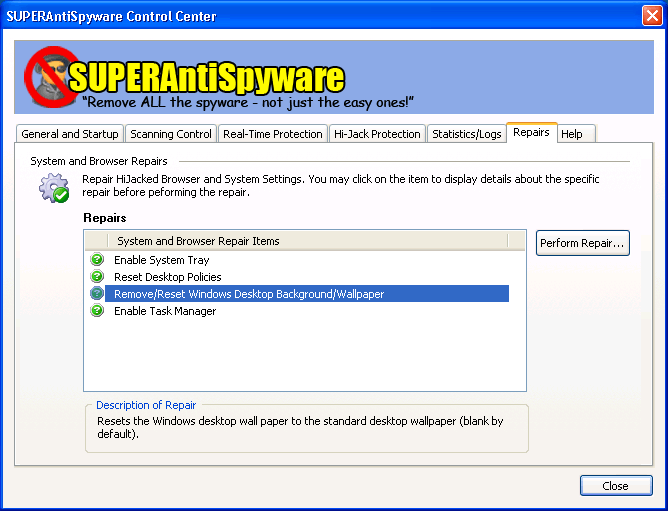Select the Enable System Tray repair item
668x512 pixels.
161,260
